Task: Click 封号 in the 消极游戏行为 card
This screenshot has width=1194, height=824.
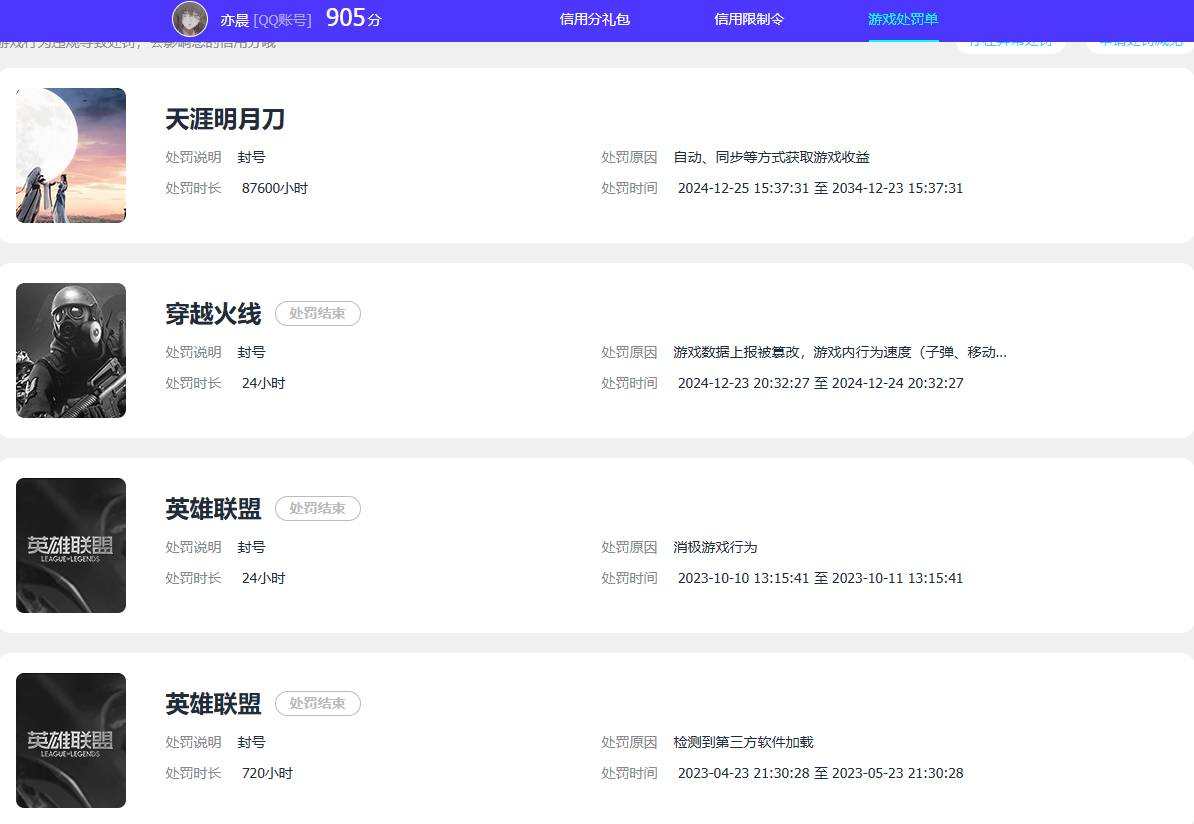Action: click(x=251, y=548)
